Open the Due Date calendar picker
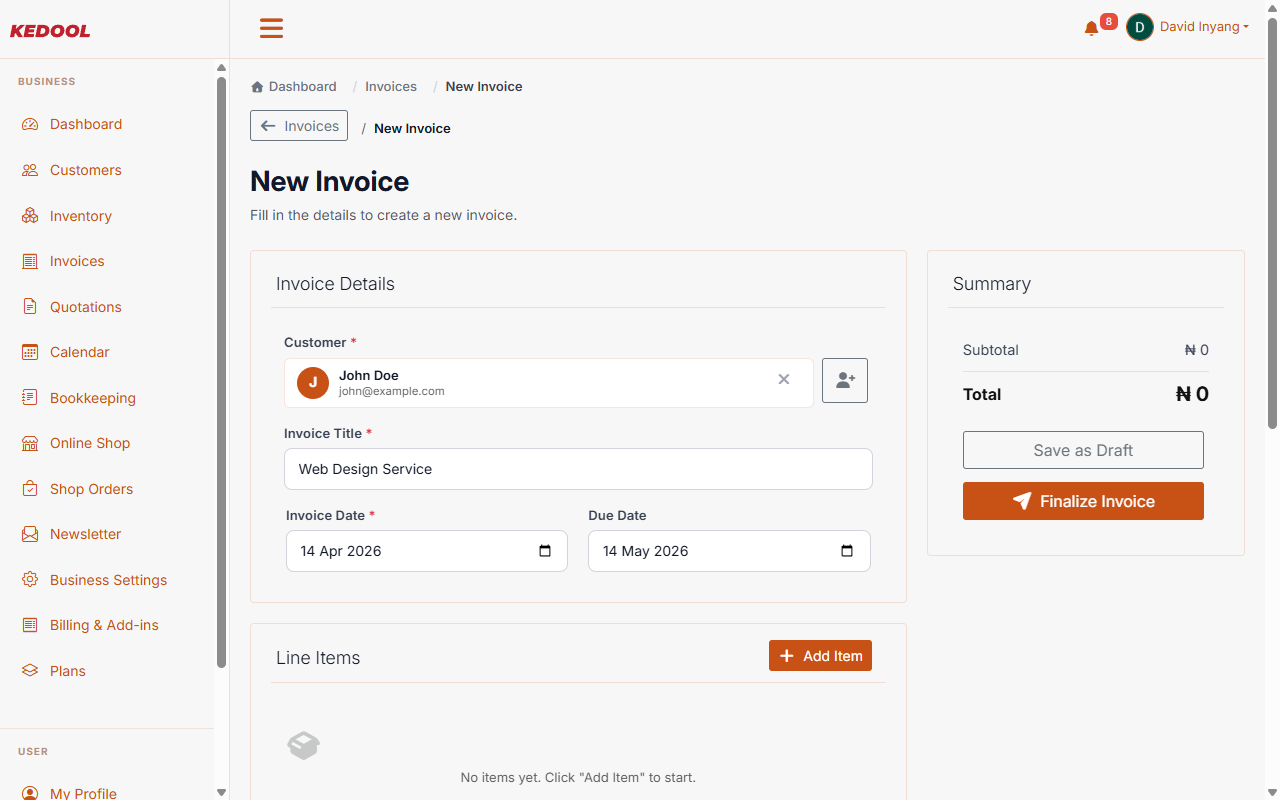Screen dimensions: 1280x800 pos(847,551)
